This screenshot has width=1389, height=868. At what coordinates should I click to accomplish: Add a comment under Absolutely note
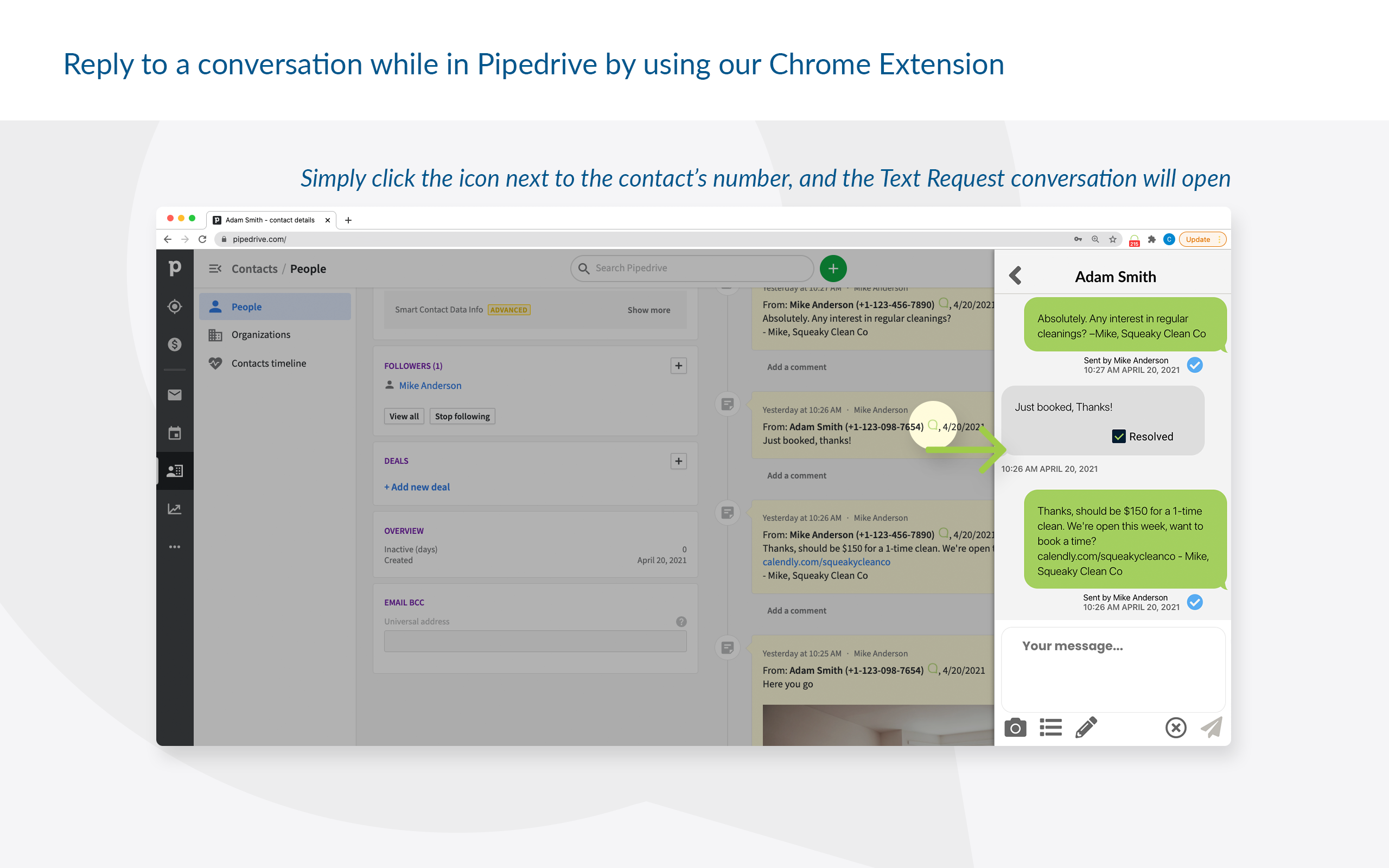[797, 367]
